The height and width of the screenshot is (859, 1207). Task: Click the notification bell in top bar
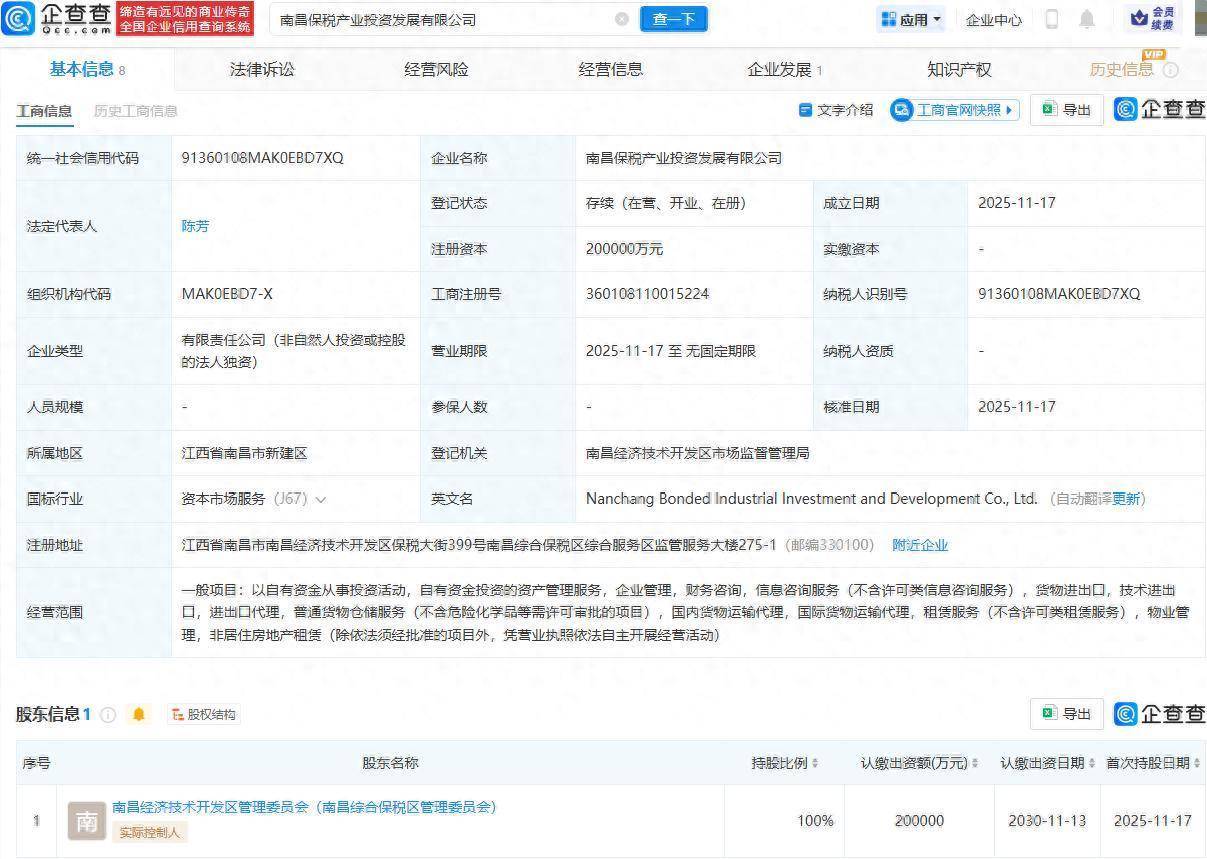[1087, 19]
